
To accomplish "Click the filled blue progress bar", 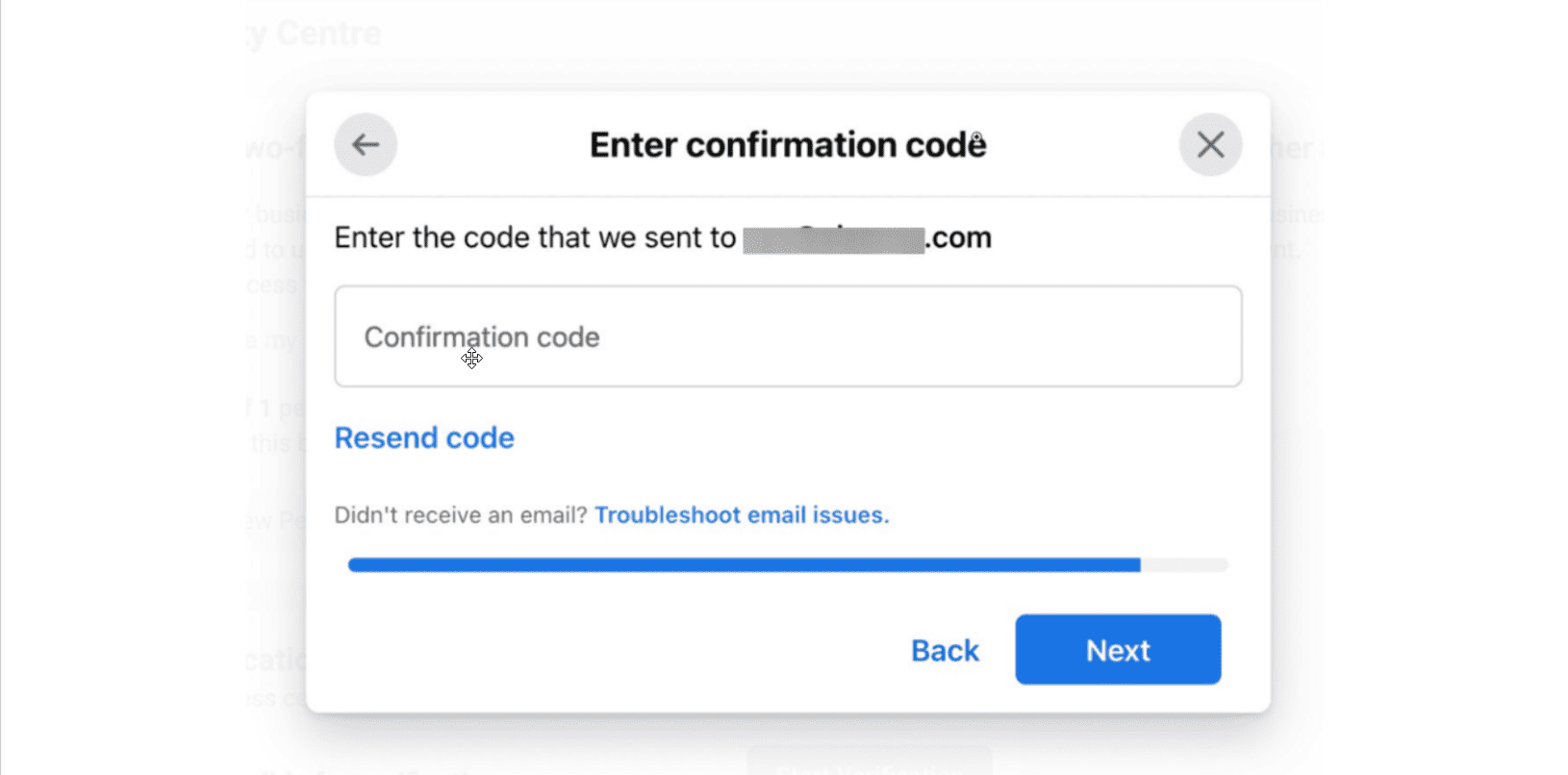I will point(744,565).
